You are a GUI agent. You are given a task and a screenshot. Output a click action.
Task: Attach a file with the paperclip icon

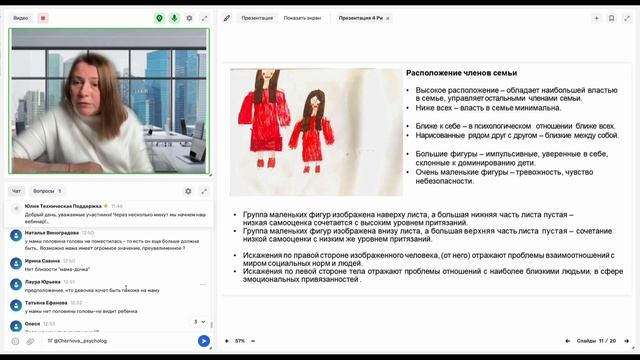[x=30, y=341]
